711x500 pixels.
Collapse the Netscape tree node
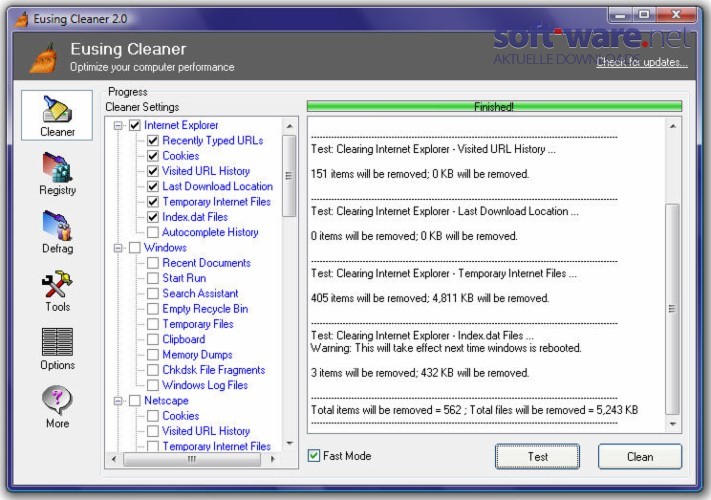[x=118, y=401]
